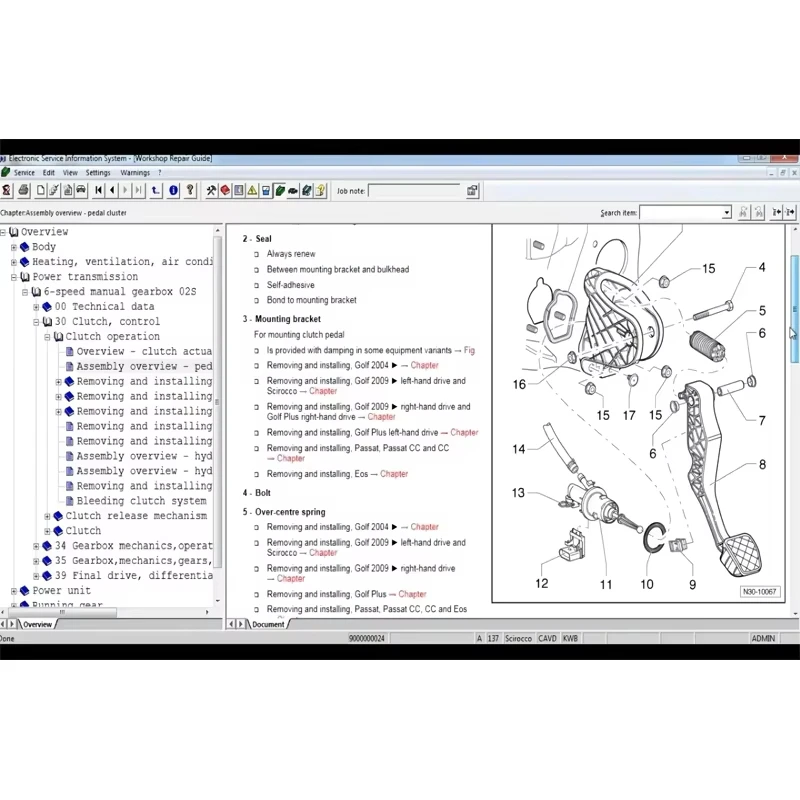Image resolution: width=800 pixels, height=800 pixels.
Task: Click the printer icon in the toolbar
Action: [23, 190]
